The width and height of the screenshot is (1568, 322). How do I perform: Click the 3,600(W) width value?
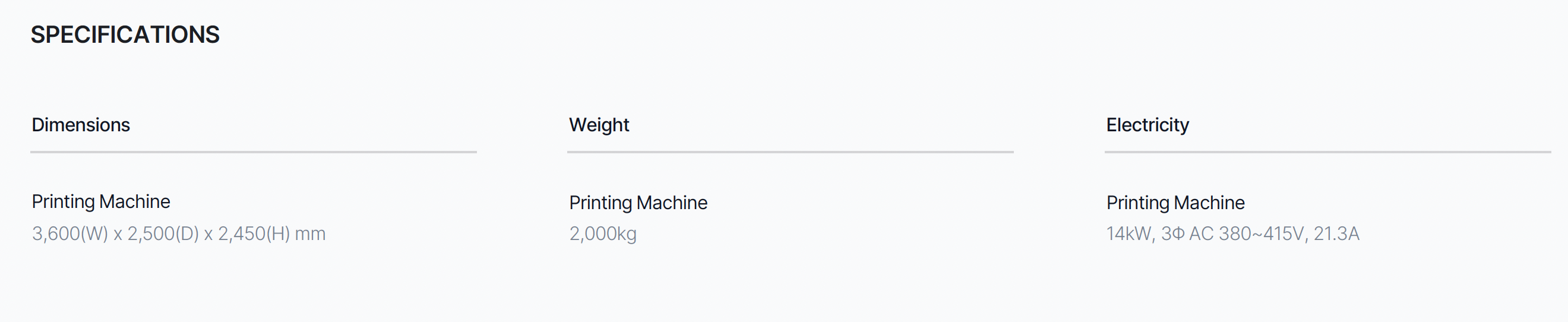click(x=70, y=233)
